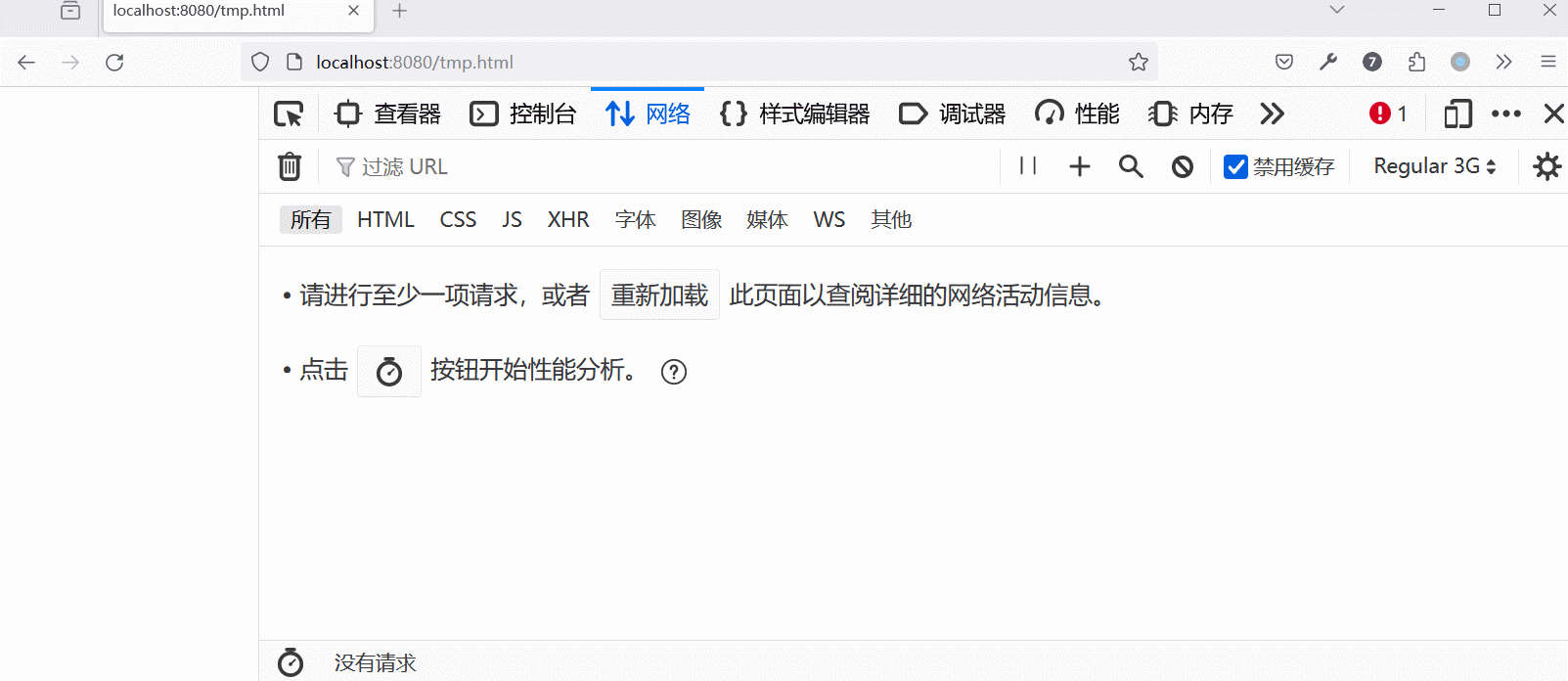Open the Pocket save icon

pyautogui.click(x=1284, y=63)
